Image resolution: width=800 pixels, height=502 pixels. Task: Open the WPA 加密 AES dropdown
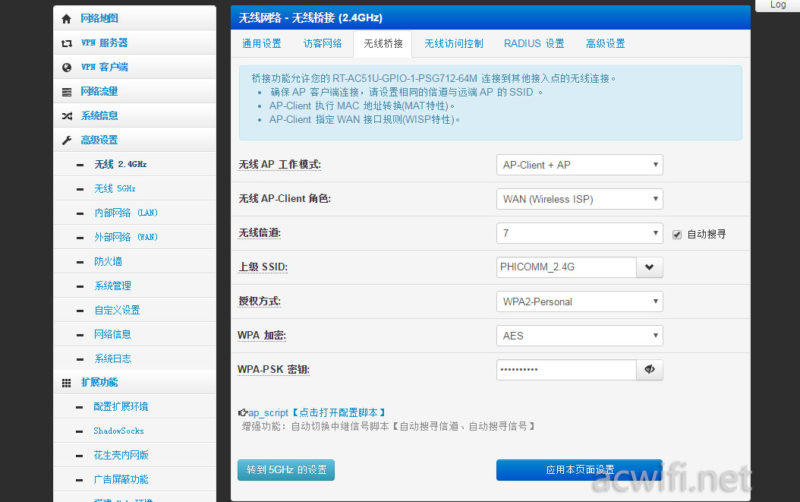click(580, 336)
